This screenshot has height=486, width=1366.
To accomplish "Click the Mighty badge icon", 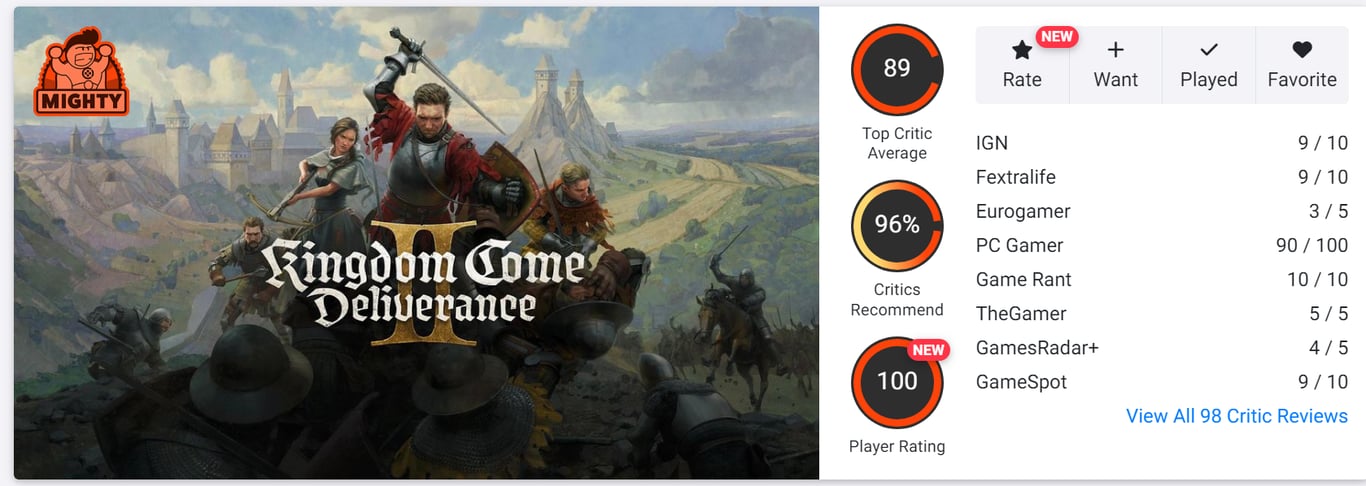I will click(83, 71).
